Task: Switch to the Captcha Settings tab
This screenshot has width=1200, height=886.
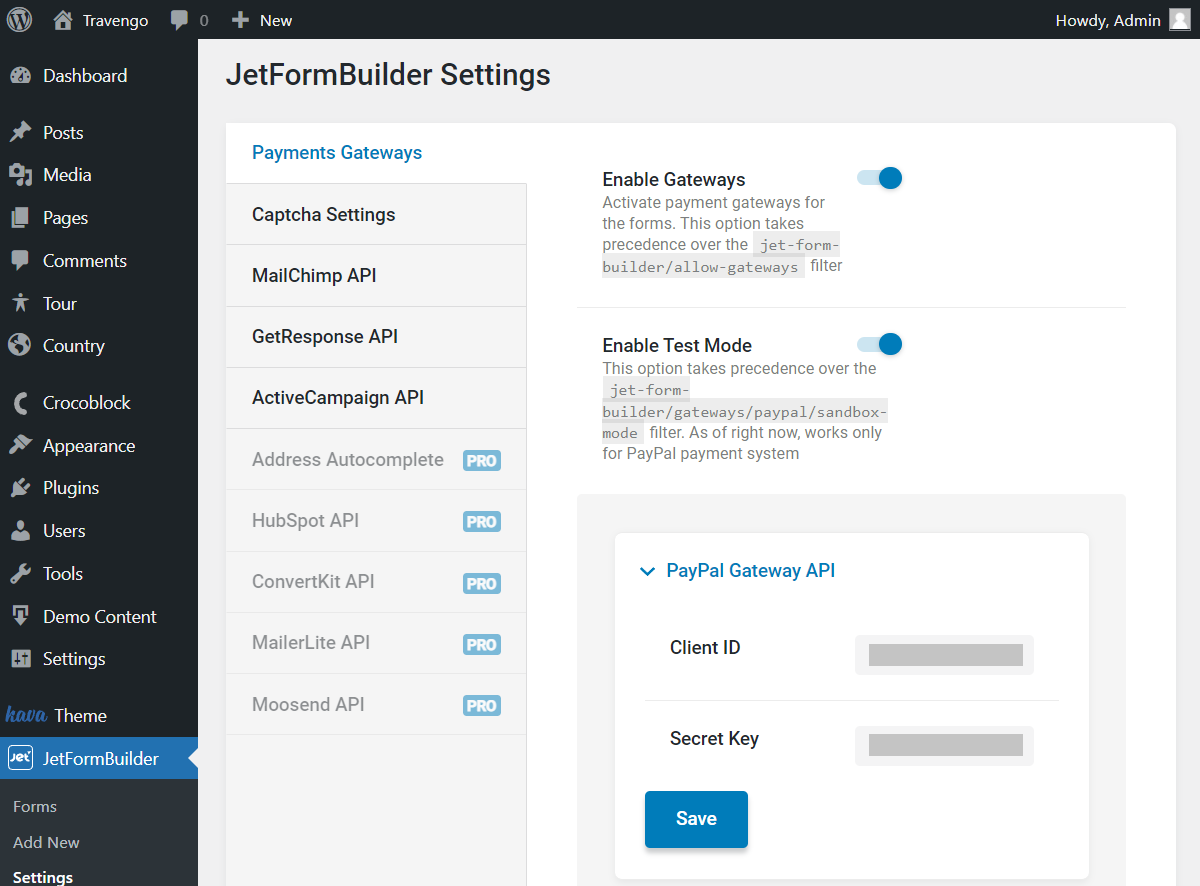Action: click(322, 214)
